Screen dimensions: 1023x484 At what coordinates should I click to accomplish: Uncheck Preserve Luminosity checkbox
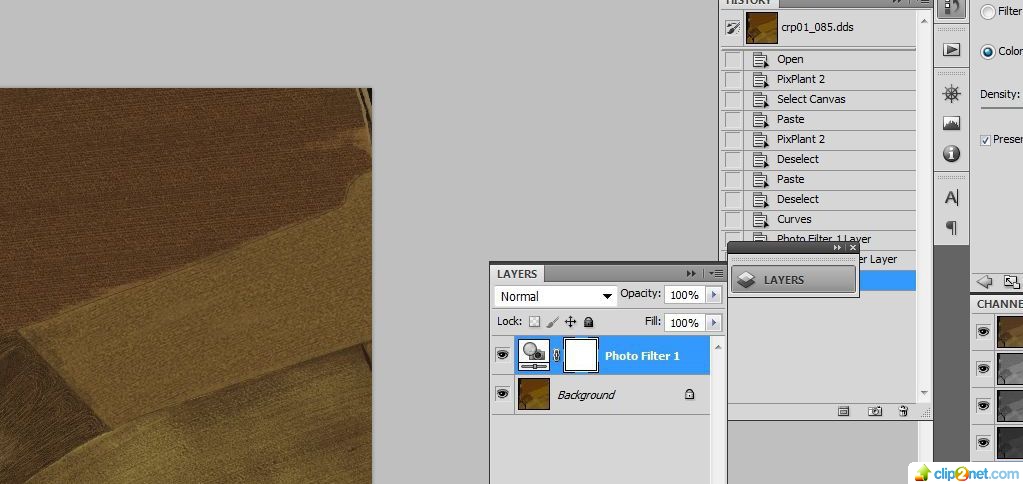pos(985,140)
